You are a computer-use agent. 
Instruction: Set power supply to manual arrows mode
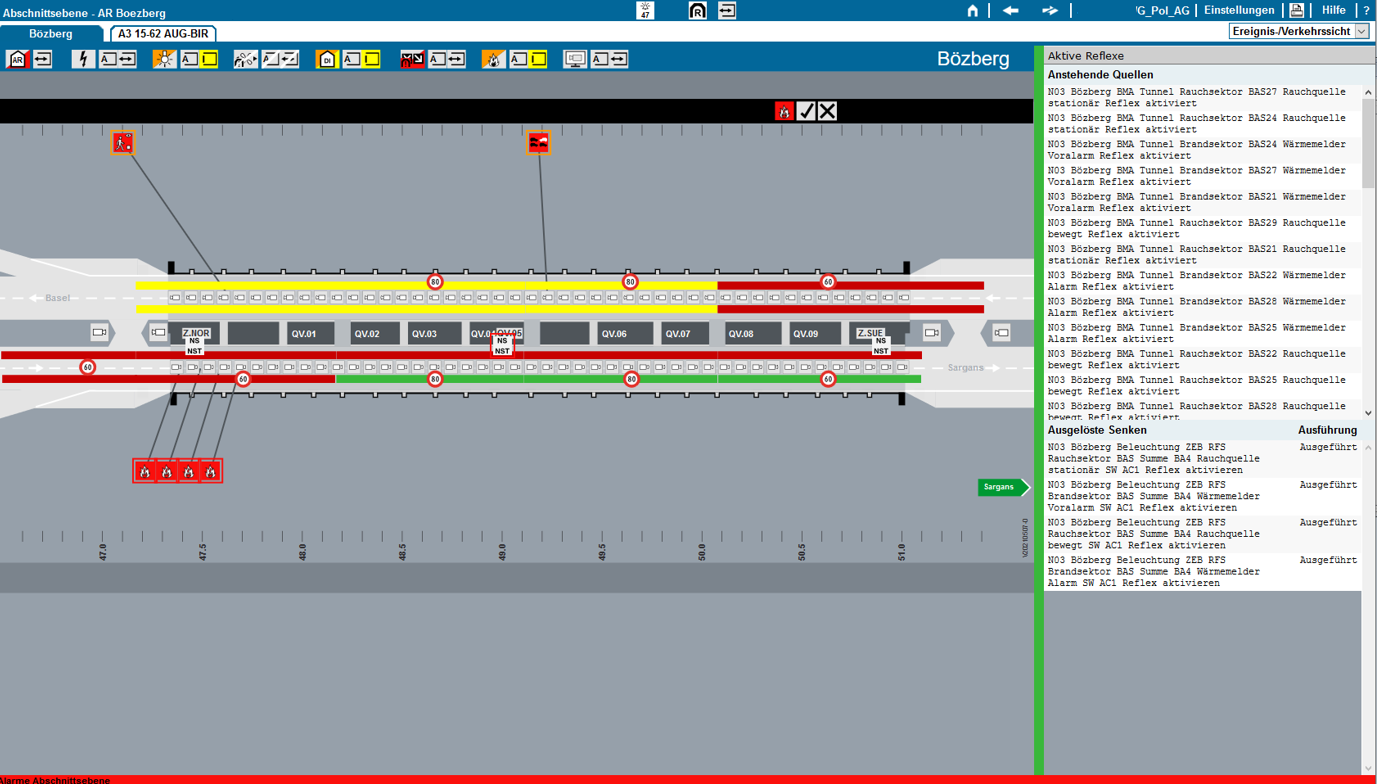[x=127, y=60]
